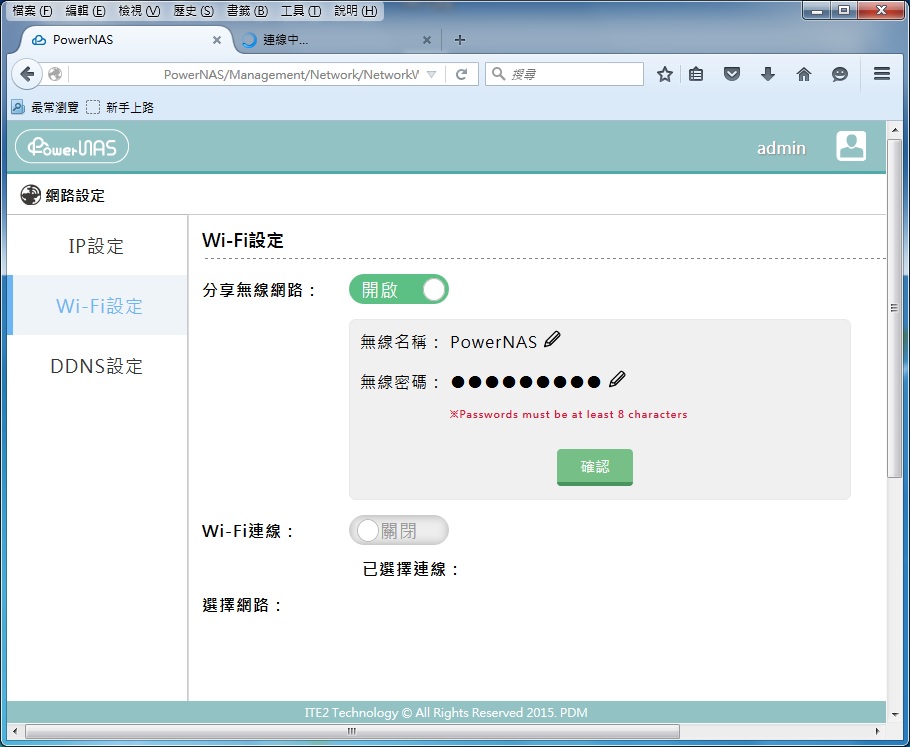Open the bookmarks list icon
910x747 pixels.
click(696, 74)
